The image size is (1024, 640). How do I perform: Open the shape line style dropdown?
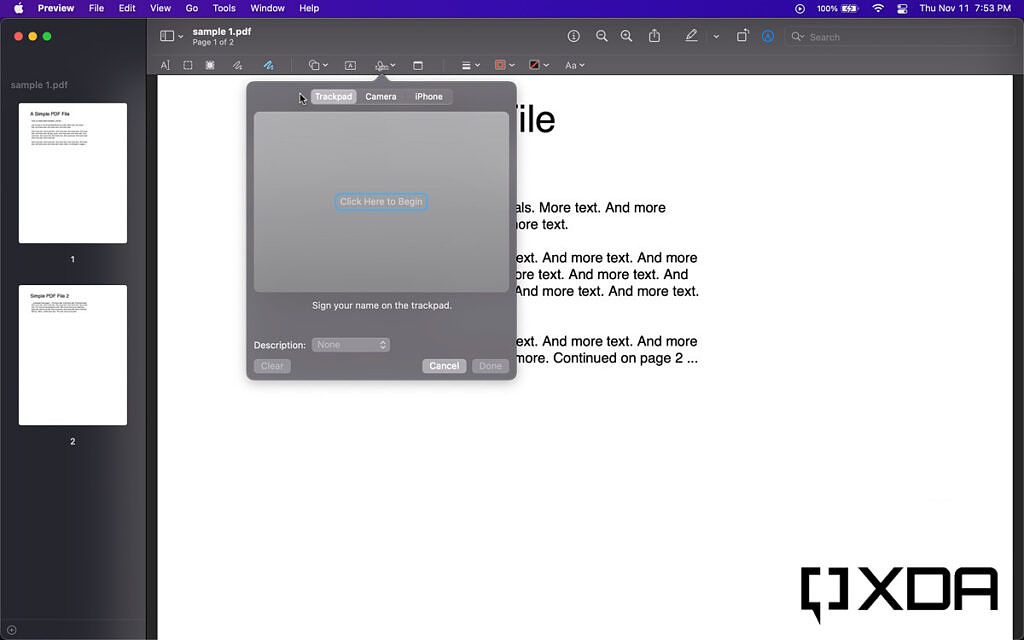click(x=469, y=65)
